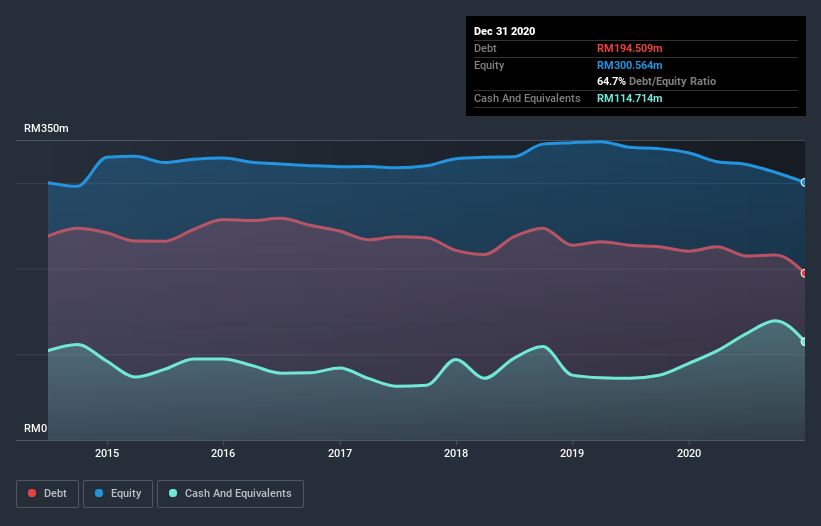Click the 2019 x-axis label
Image resolution: width=821 pixels, height=526 pixels.
tap(572, 453)
